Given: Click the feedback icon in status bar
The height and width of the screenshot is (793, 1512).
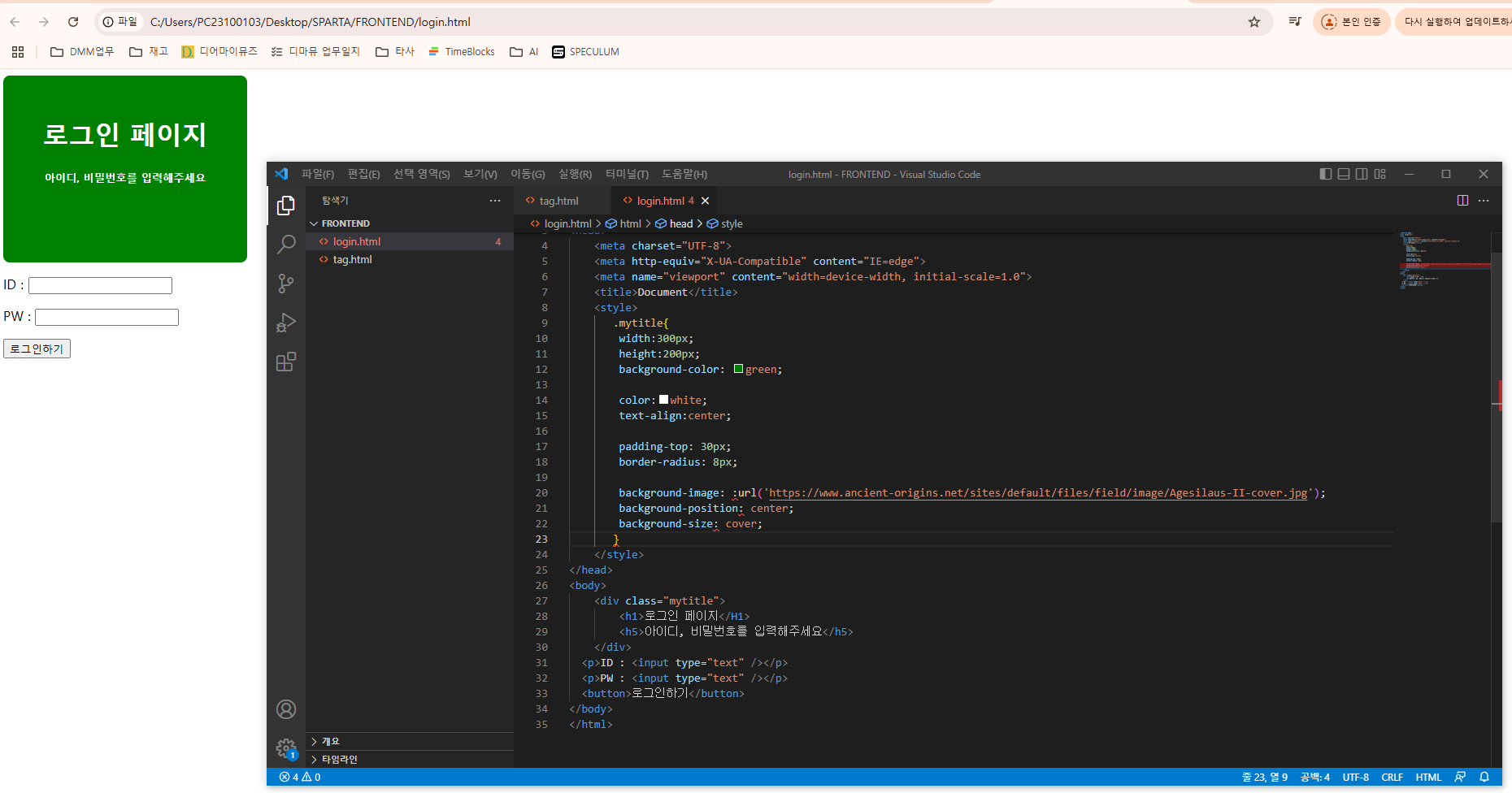Looking at the screenshot, I should point(1461,778).
